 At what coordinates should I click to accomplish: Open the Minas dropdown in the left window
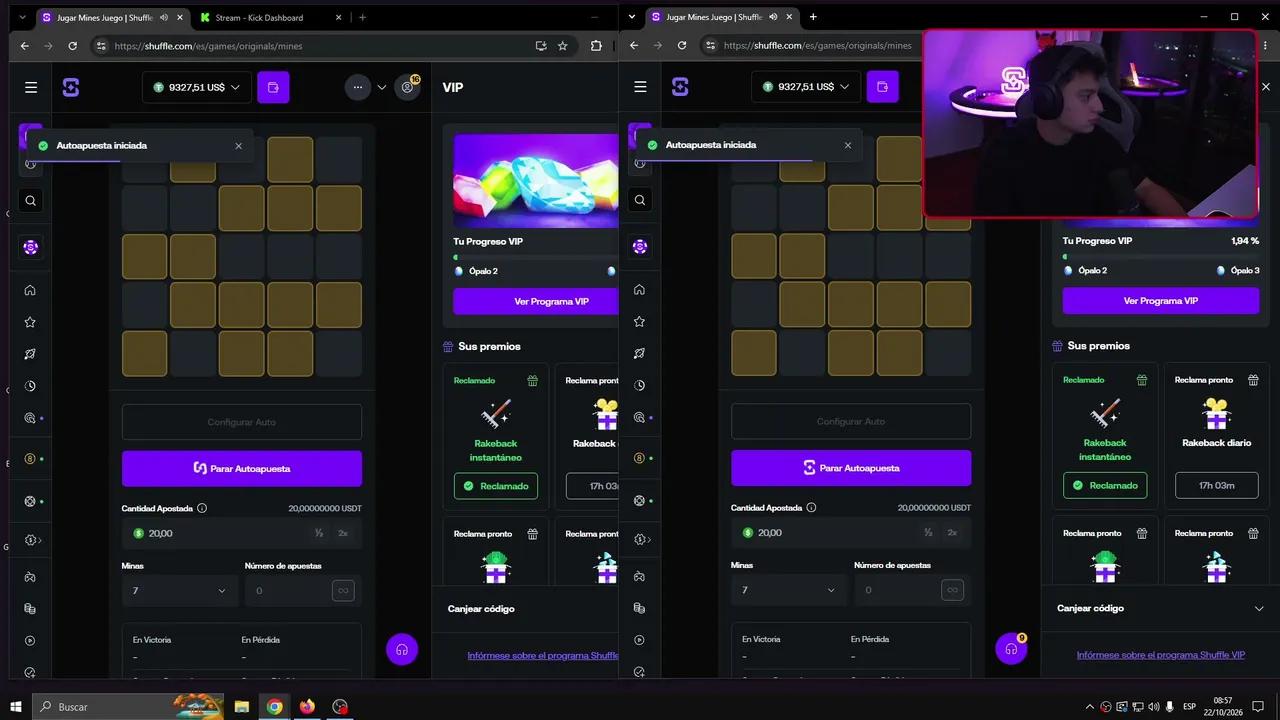[180, 591]
